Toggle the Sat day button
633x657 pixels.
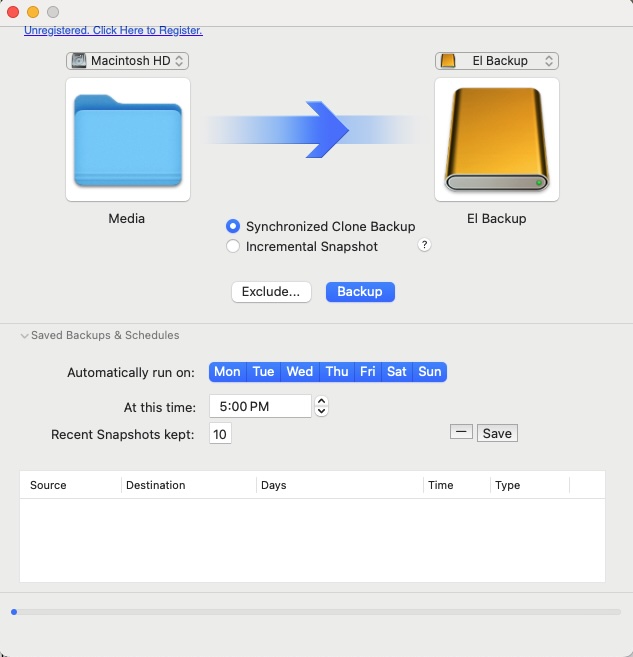[x=397, y=372]
